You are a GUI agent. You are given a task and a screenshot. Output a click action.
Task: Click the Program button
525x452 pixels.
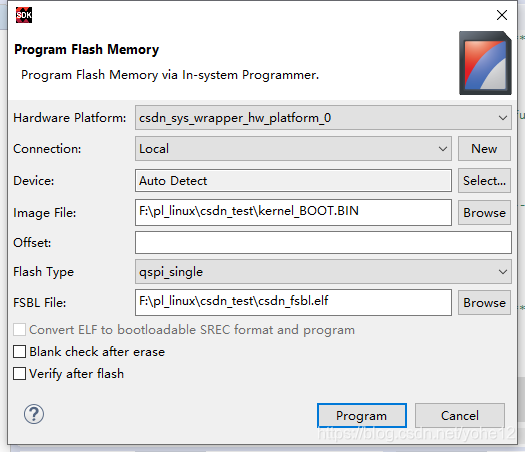[362, 416]
